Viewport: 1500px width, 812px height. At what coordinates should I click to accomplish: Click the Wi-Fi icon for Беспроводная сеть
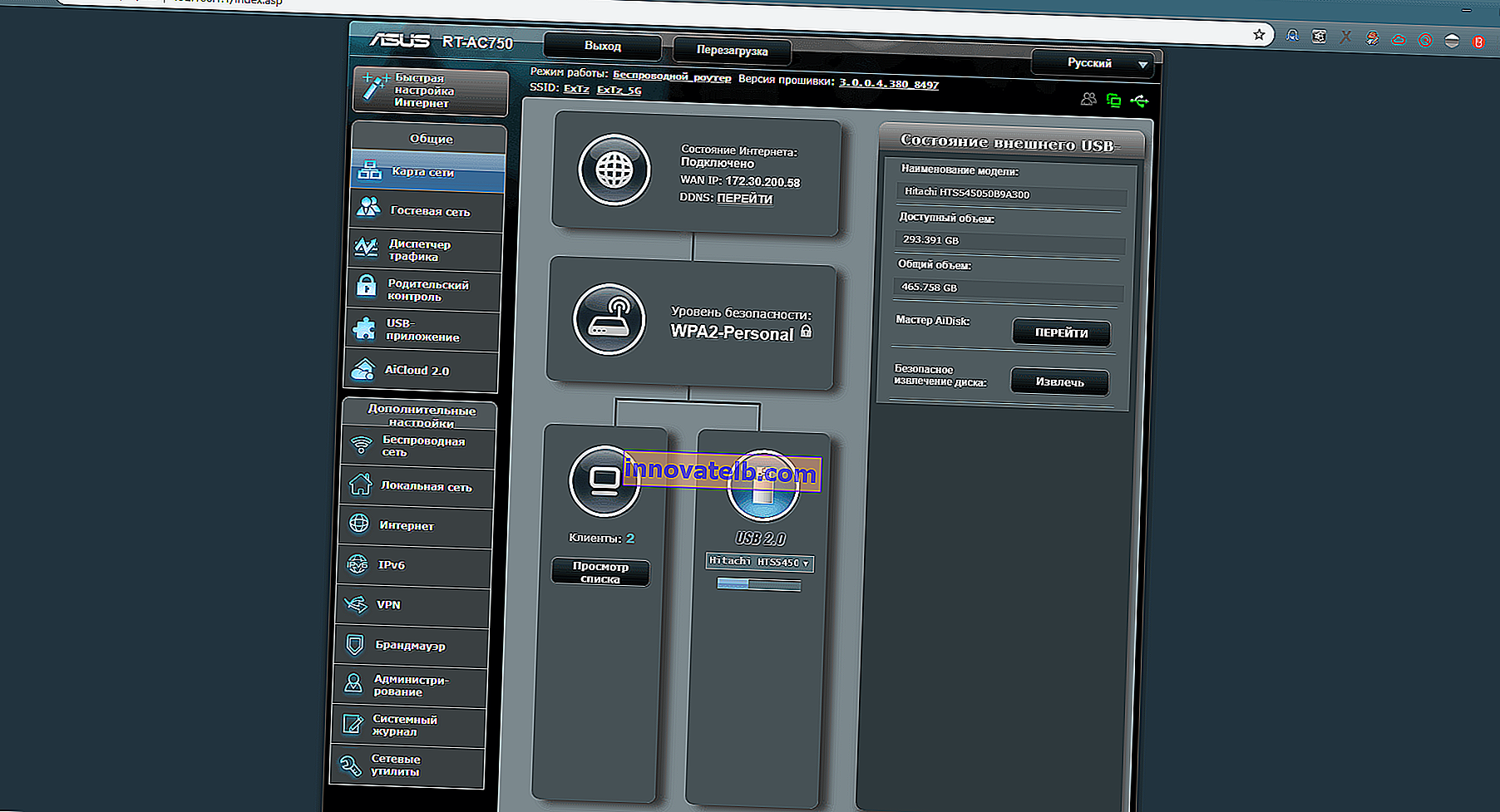(362, 445)
